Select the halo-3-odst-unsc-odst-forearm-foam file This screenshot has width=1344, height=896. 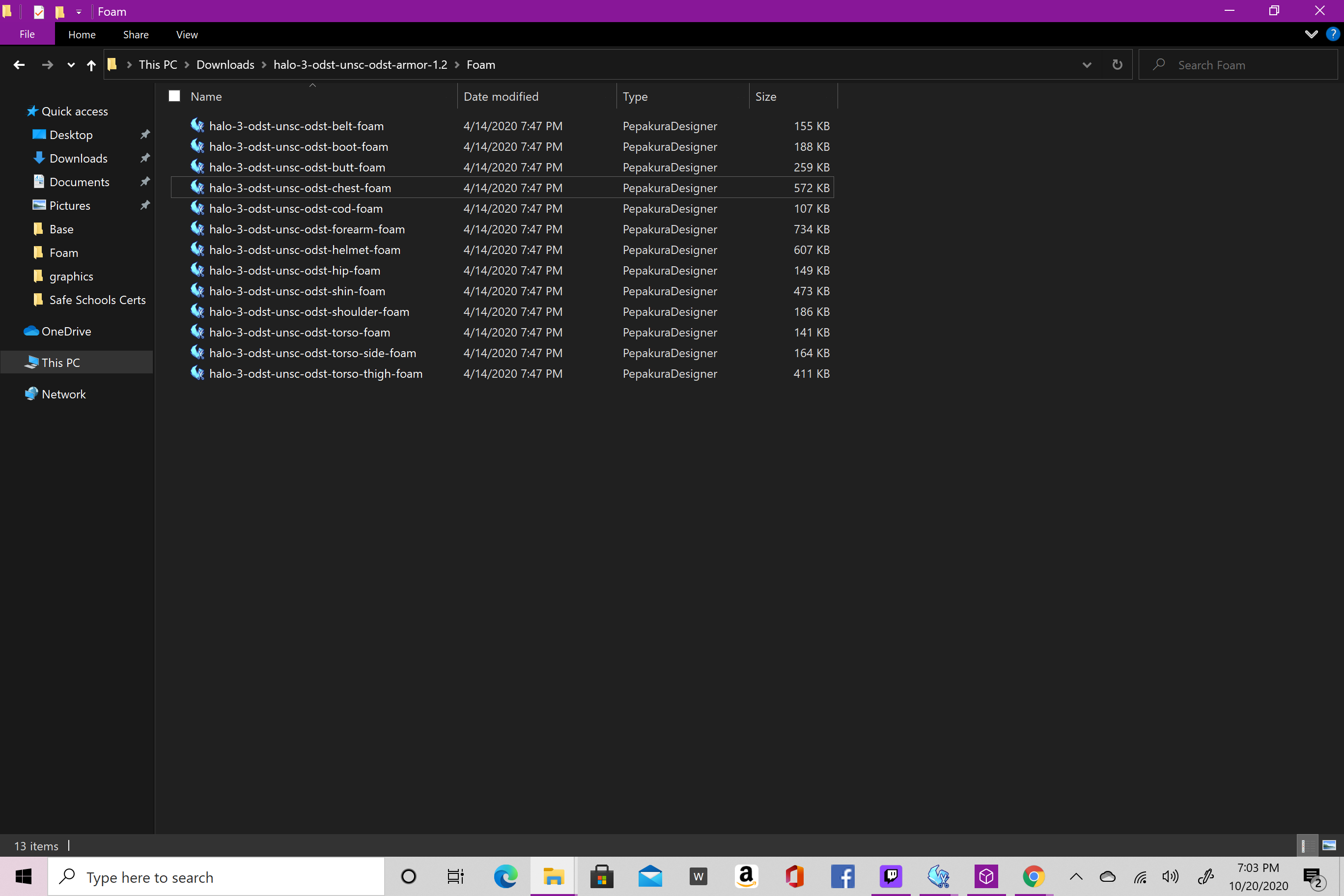click(x=503, y=228)
